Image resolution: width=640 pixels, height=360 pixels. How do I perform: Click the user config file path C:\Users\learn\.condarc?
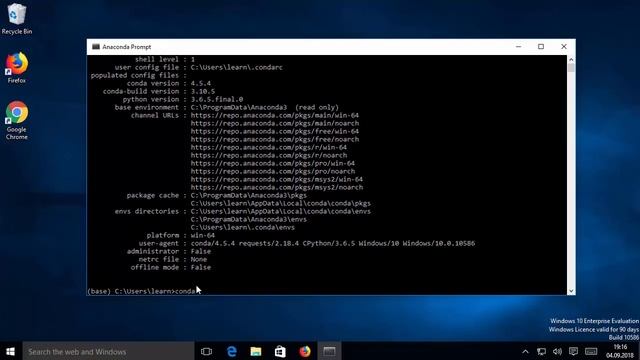(x=236, y=67)
